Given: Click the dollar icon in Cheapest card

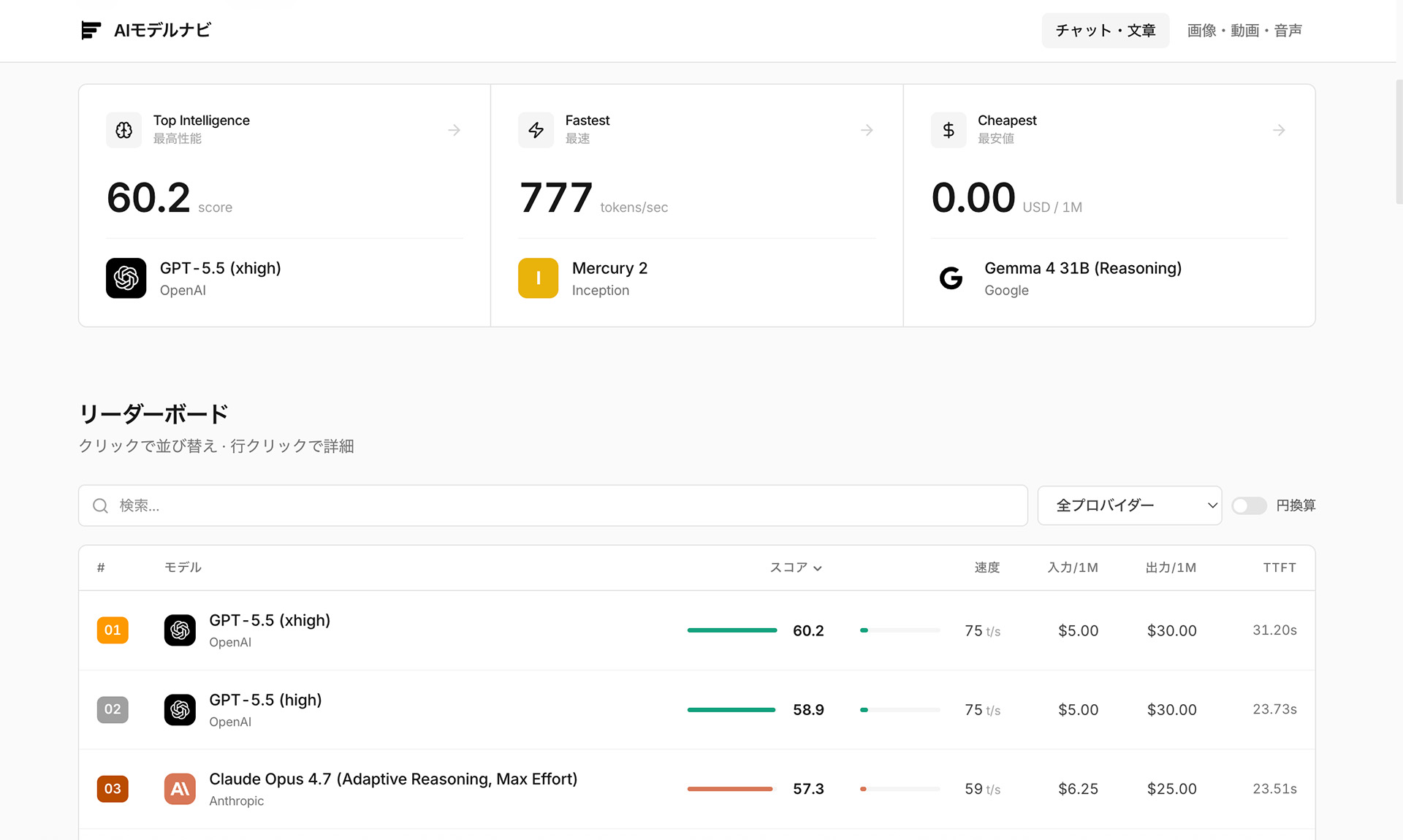Looking at the screenshot, I should (948, 130).
